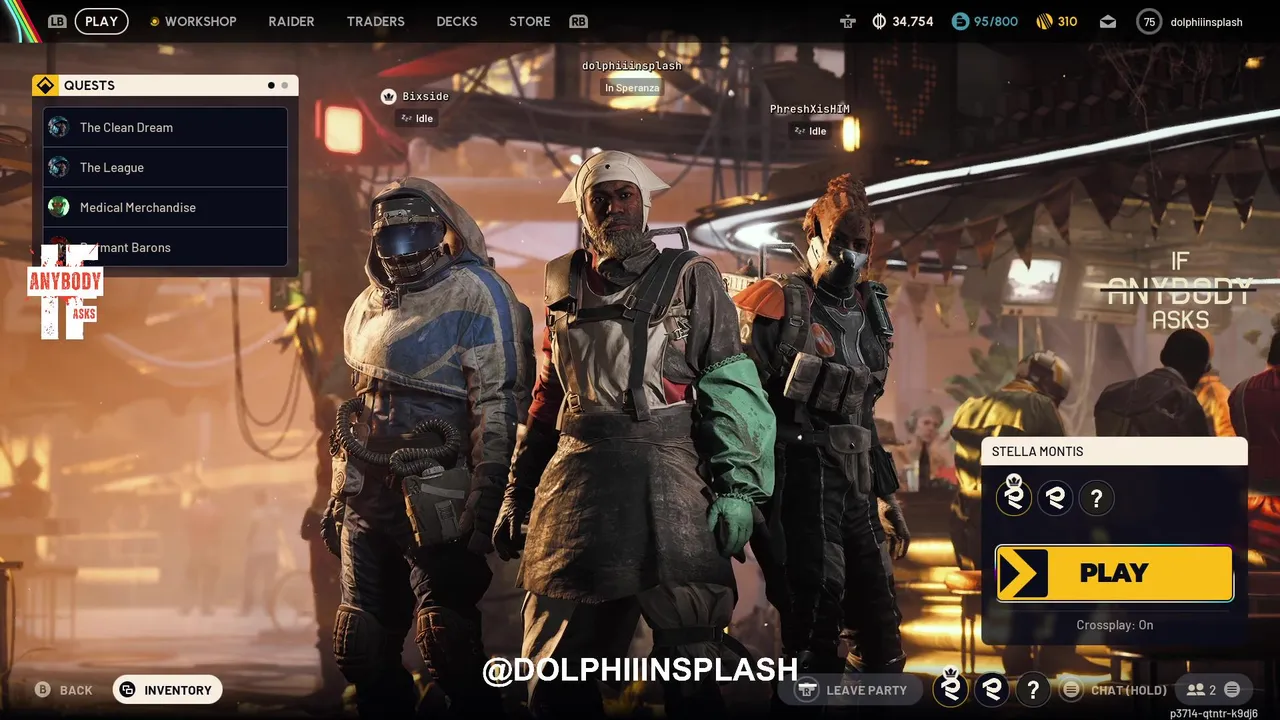Open the dolphiiinsplash profile name in top bar
1280x720 pixels.
[1206, 22]
